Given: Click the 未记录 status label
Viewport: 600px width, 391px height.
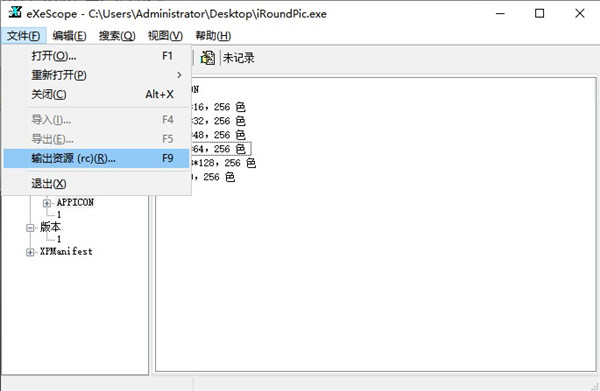Looking at the screenshot, I should [x=238, y=58].
